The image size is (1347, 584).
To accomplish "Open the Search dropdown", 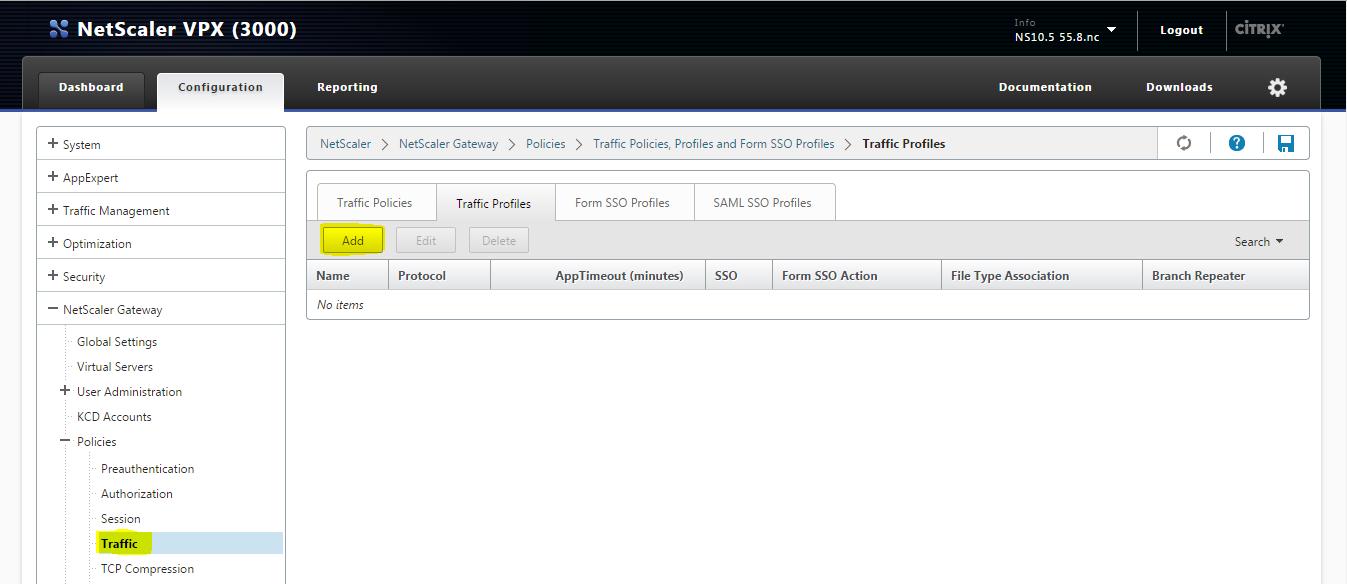I will click(x=1258, y=242).
